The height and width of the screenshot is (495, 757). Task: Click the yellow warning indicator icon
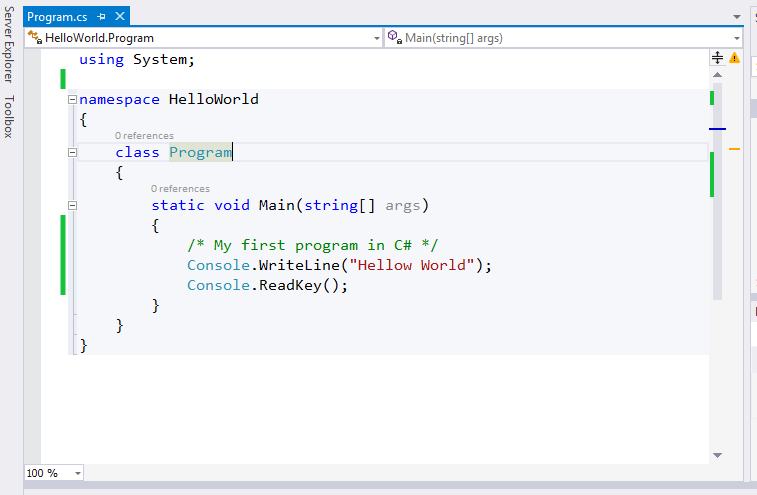click(734, 58)
